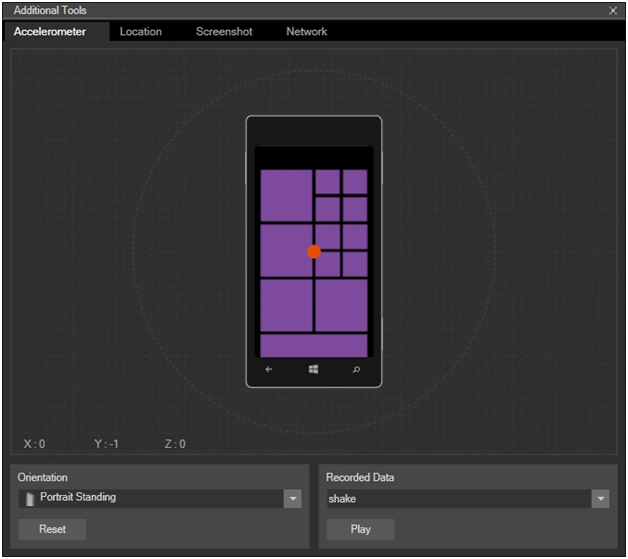Click the Recorded Data section label
Screen dimensions: 628x559
pyautogui.click(x=360, y=477)
